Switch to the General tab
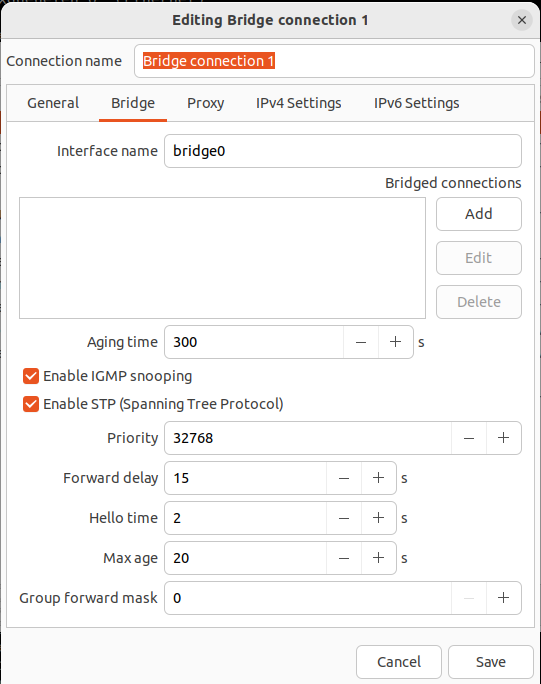Image resolution: width=541 pixels, height=684 pixels. pyautogui.click(x=53, y=103)
